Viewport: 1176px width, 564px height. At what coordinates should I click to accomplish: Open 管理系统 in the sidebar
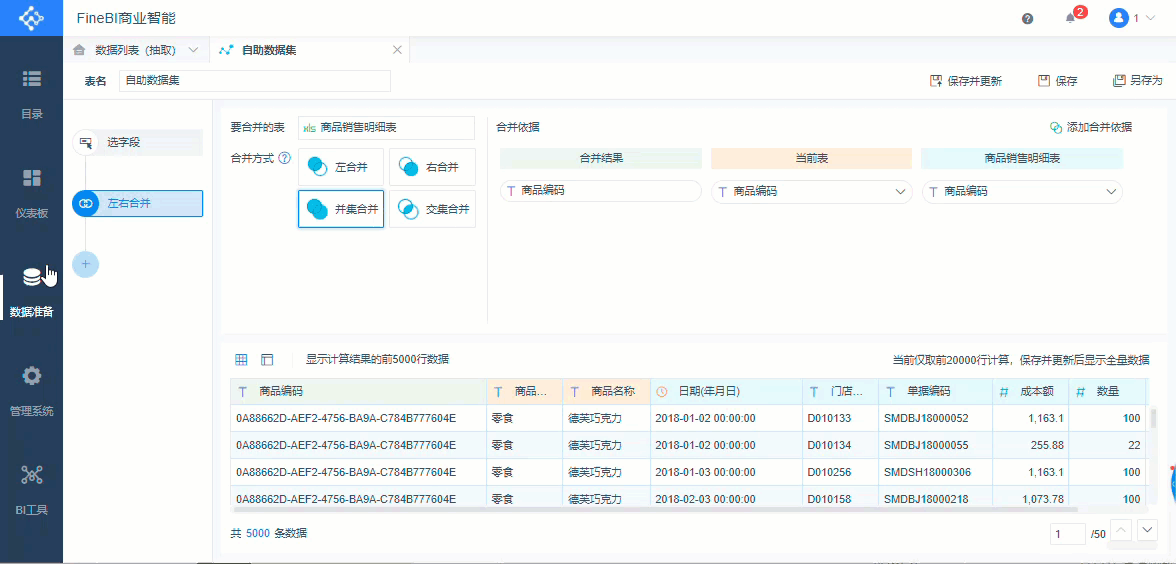coord(32,391)
